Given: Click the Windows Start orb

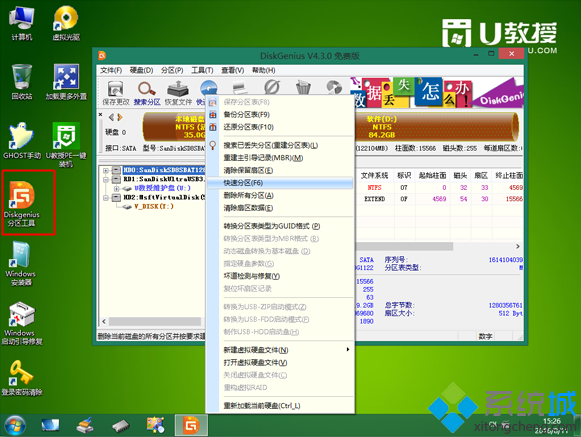Looking at the screenshot, I should coord(15,425).
